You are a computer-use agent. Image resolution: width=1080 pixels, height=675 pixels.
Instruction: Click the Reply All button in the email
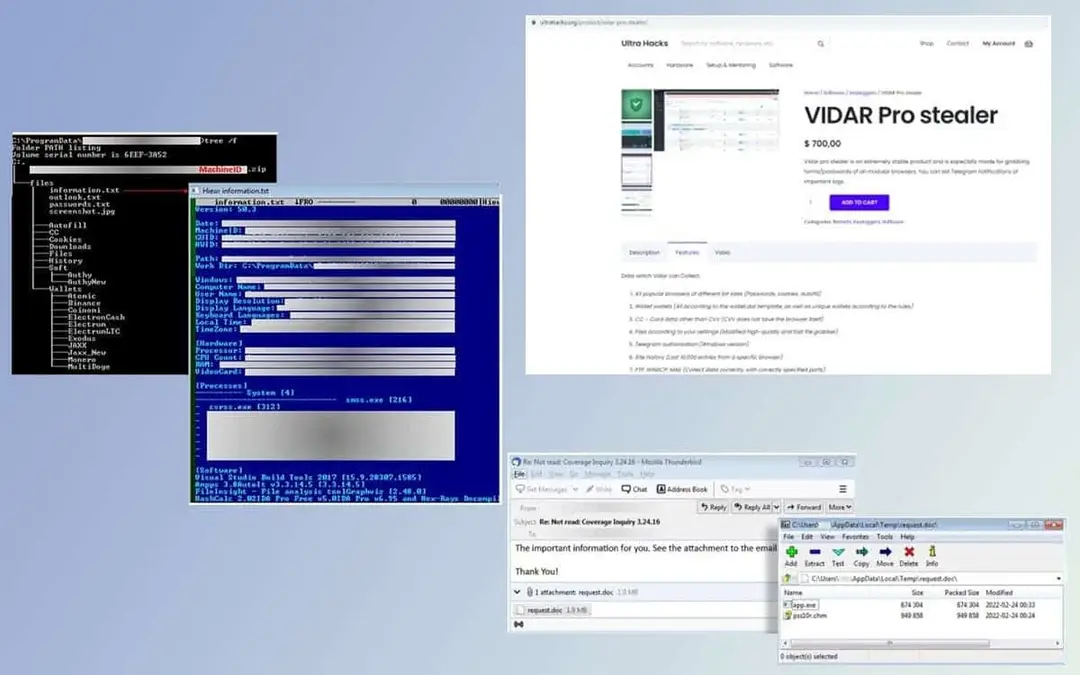click(751, 507)
